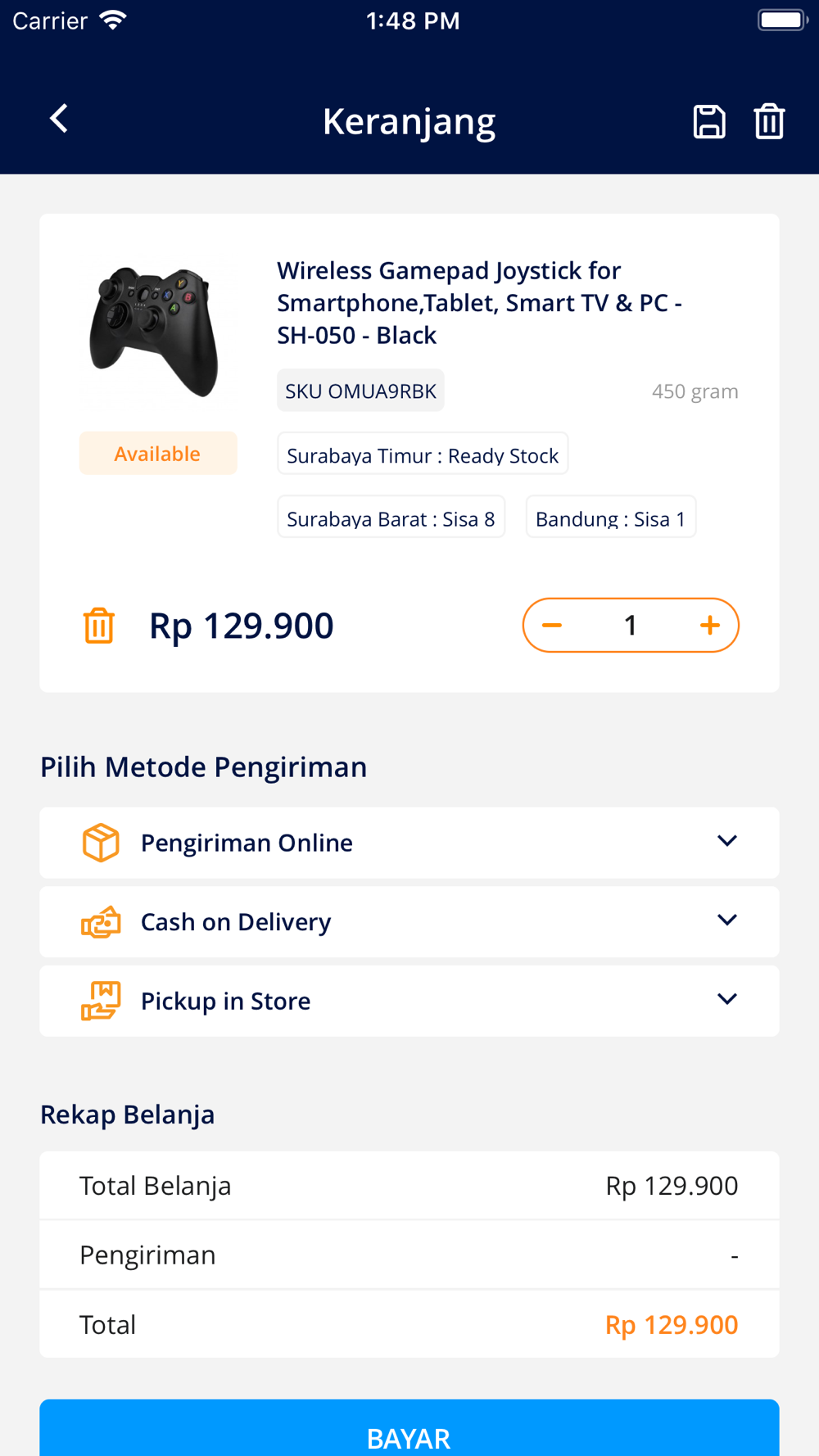The width and height of the screenshot is (819, 1456).
Task: Tap the BAYAR payment button
Action: click(409, 1428)
